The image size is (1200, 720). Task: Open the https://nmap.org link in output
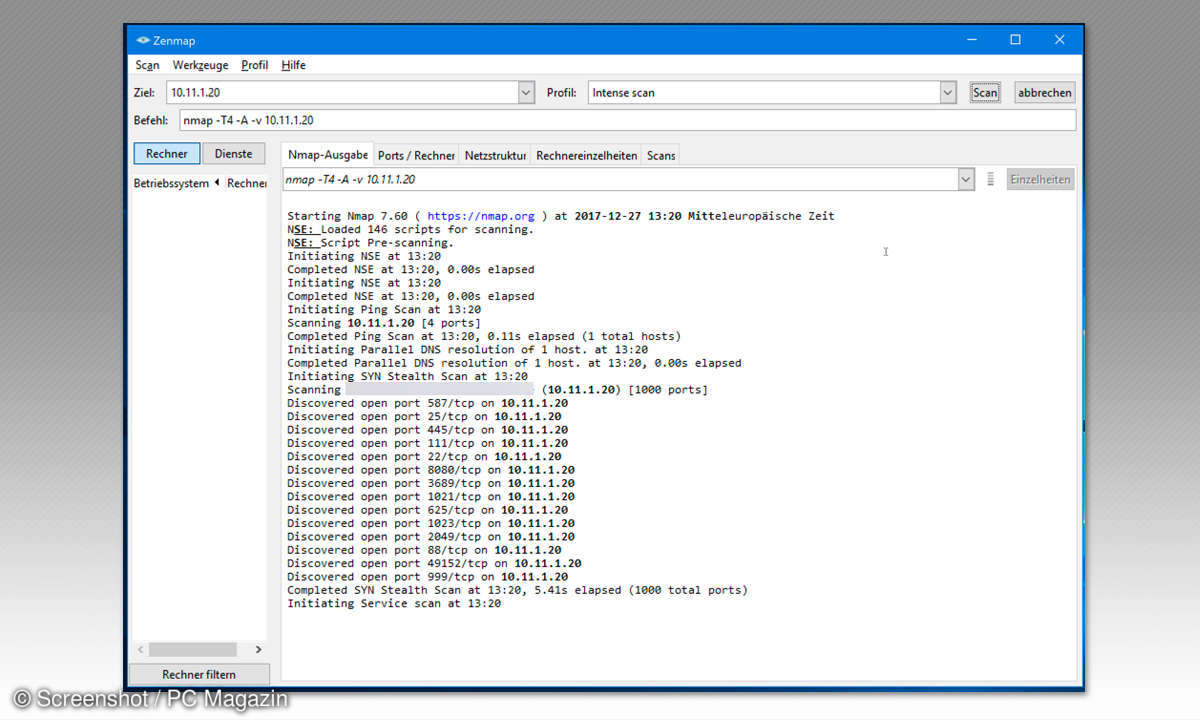481,216
